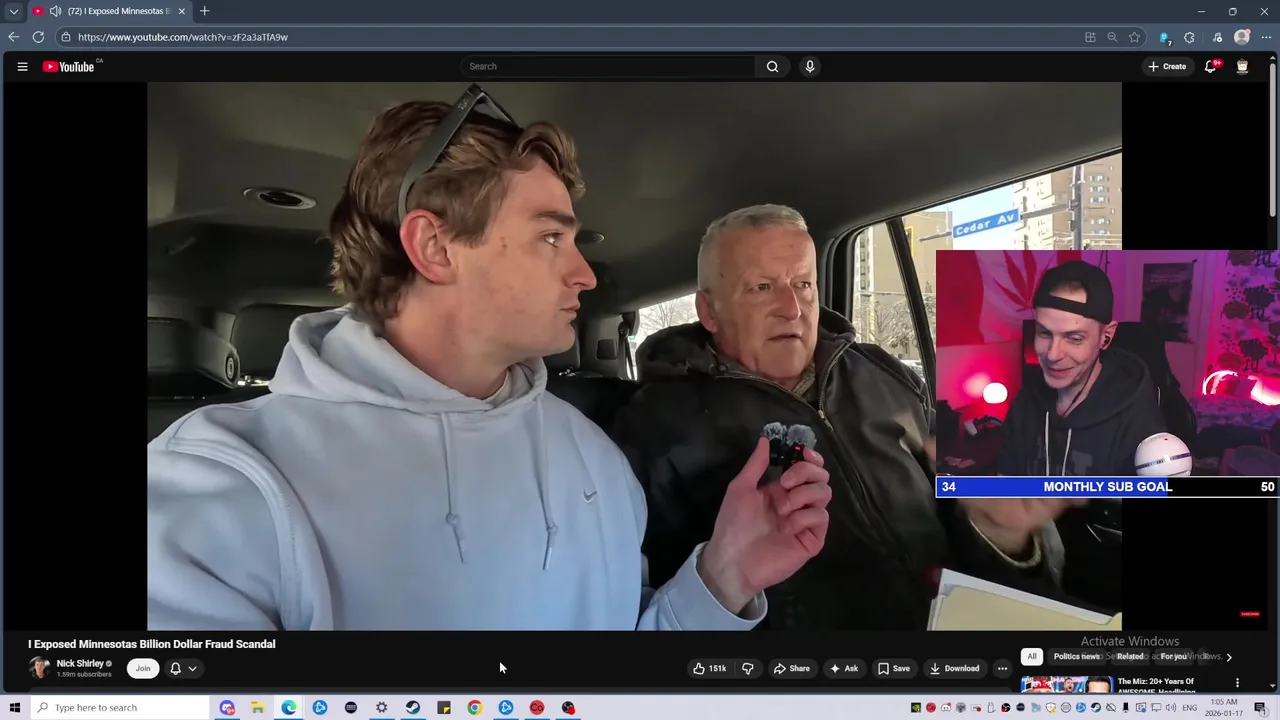The height and width of the screenshot is (720, 1280).
Task: Click the YouTube search magnifier button
Action: [772, 67]
